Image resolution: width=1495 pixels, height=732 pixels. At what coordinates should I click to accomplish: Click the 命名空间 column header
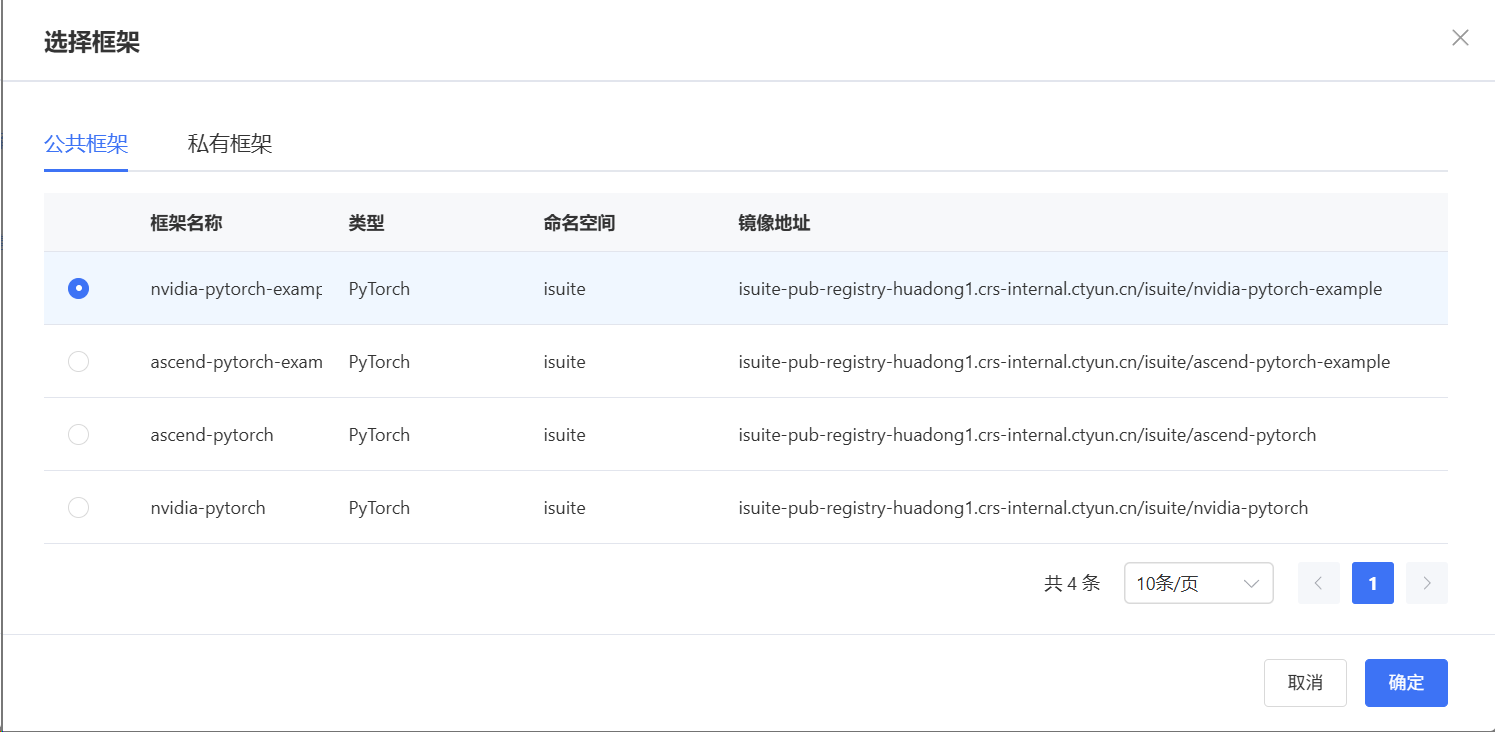[x=579, y=223]
